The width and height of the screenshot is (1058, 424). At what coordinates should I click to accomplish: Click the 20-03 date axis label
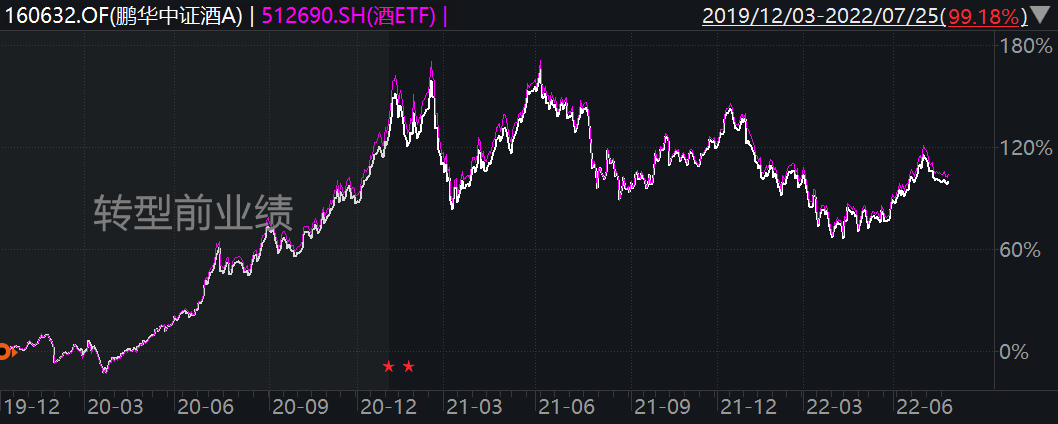click(x=115, y=406)
